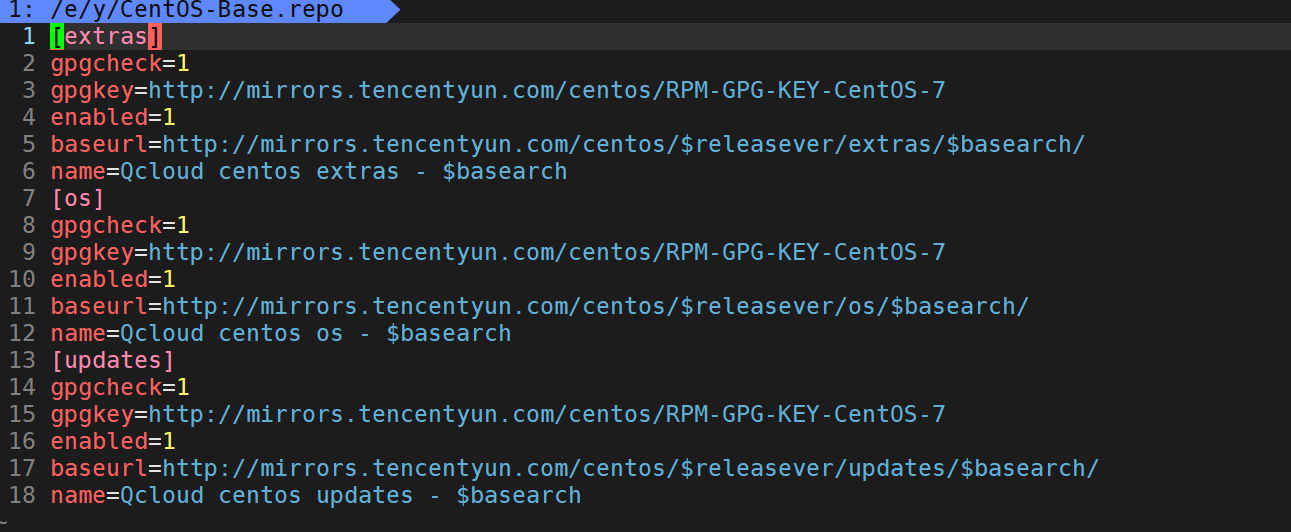Click the gpgkey URL on line 3
This screenshot has width=1291, height=532.
pos(547,91)
